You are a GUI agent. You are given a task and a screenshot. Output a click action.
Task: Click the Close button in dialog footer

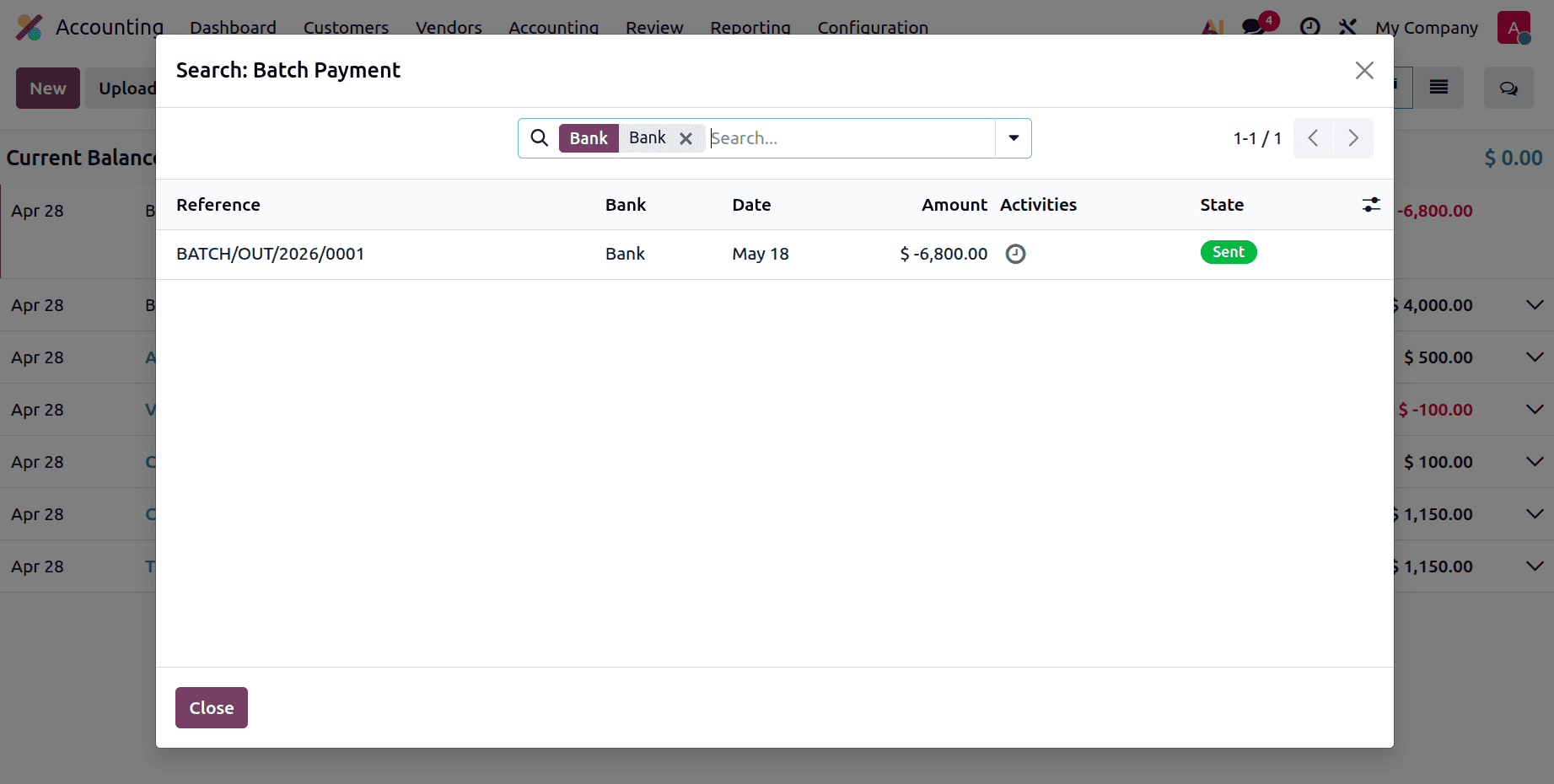coord(212,707)
